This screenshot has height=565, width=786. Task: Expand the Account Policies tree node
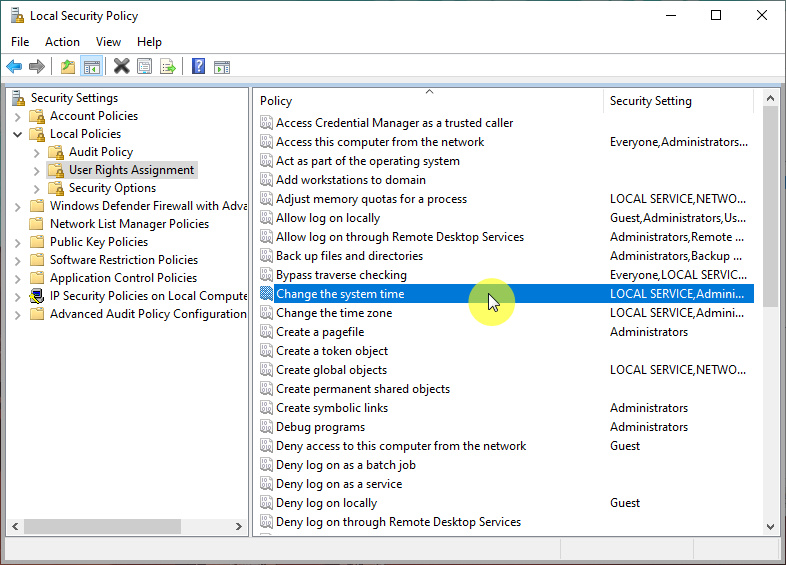point(18,116)
